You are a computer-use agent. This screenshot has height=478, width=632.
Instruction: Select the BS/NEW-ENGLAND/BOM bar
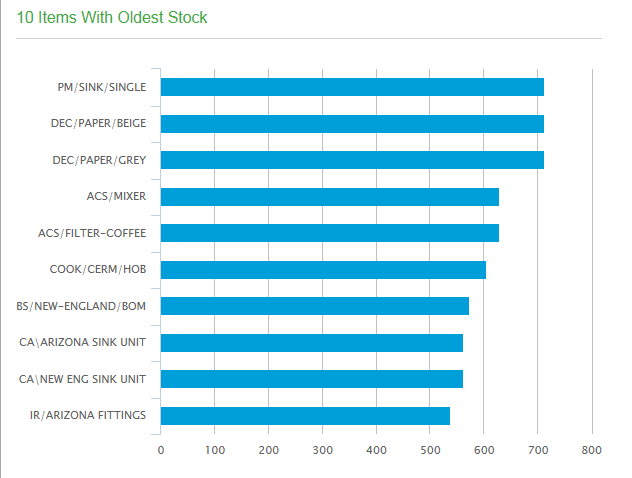[315, 306]
